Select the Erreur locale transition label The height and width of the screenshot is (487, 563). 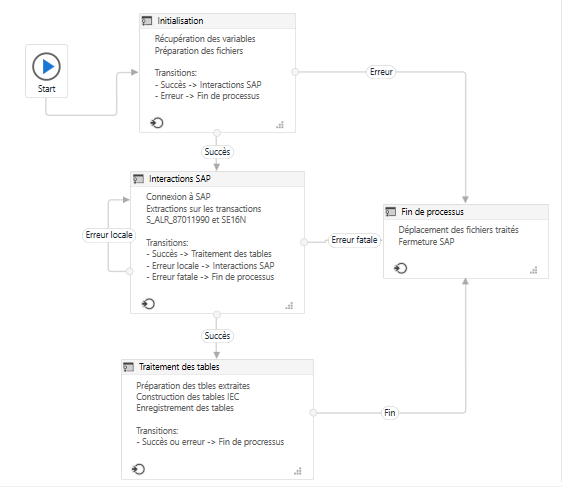pos(109,235)
